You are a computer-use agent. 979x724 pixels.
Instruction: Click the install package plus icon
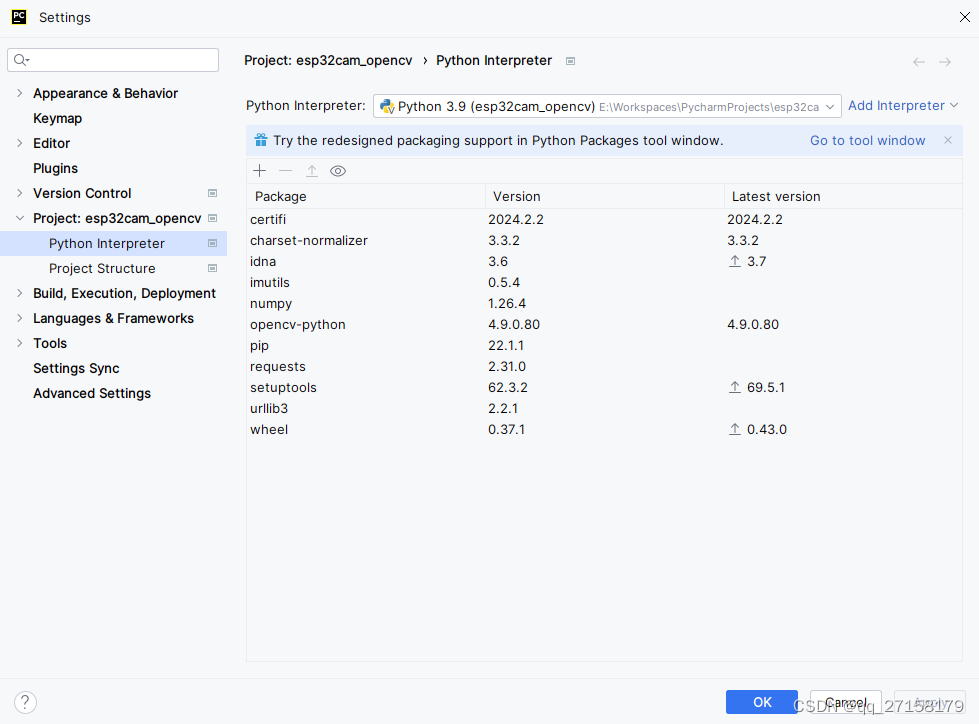(x=260, y=171)
